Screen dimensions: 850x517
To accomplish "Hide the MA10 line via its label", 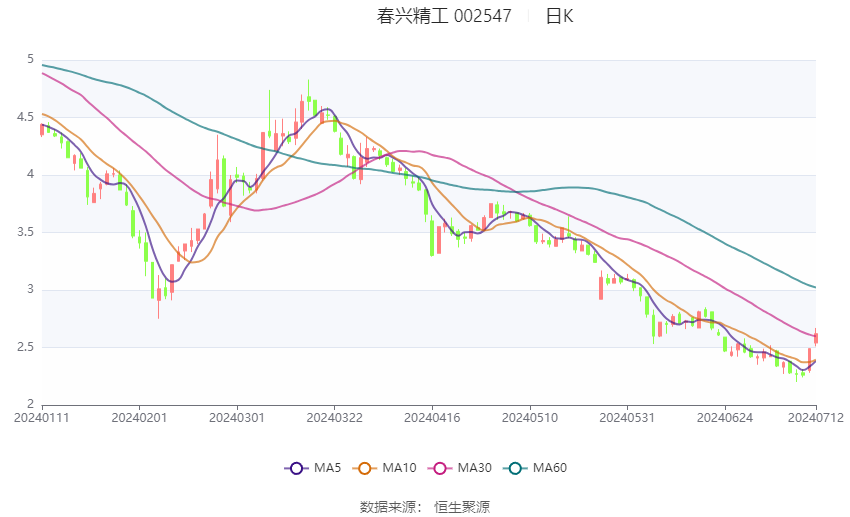I will tap(399, 468).
